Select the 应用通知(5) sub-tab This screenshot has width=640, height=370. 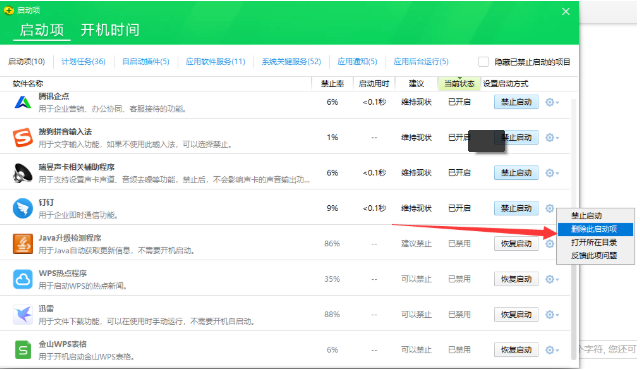point(357,62)
